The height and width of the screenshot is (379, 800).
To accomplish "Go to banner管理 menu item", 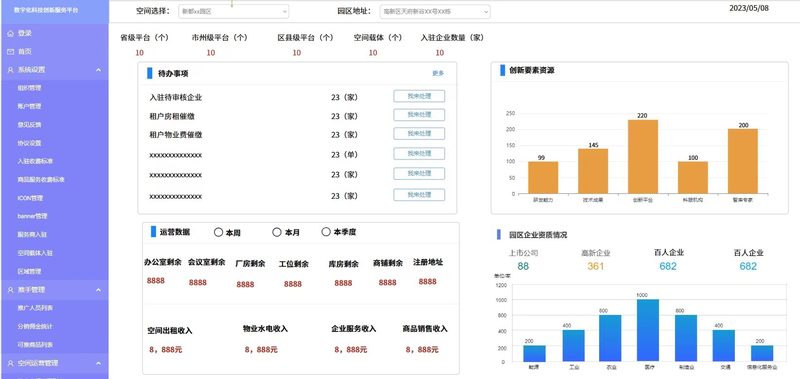I will coord(32,216).
